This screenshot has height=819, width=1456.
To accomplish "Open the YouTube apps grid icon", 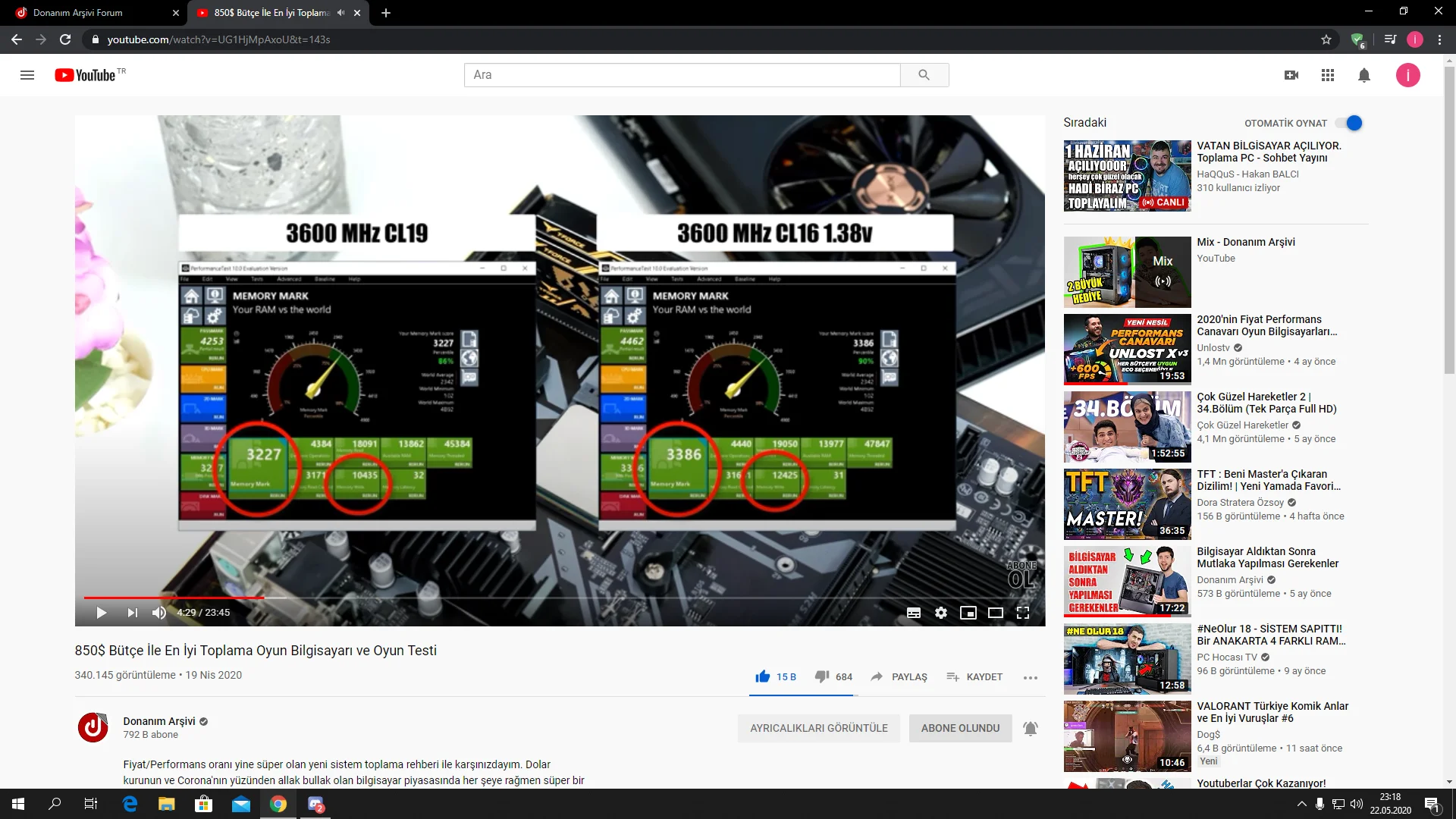I will click(1328, 75).
